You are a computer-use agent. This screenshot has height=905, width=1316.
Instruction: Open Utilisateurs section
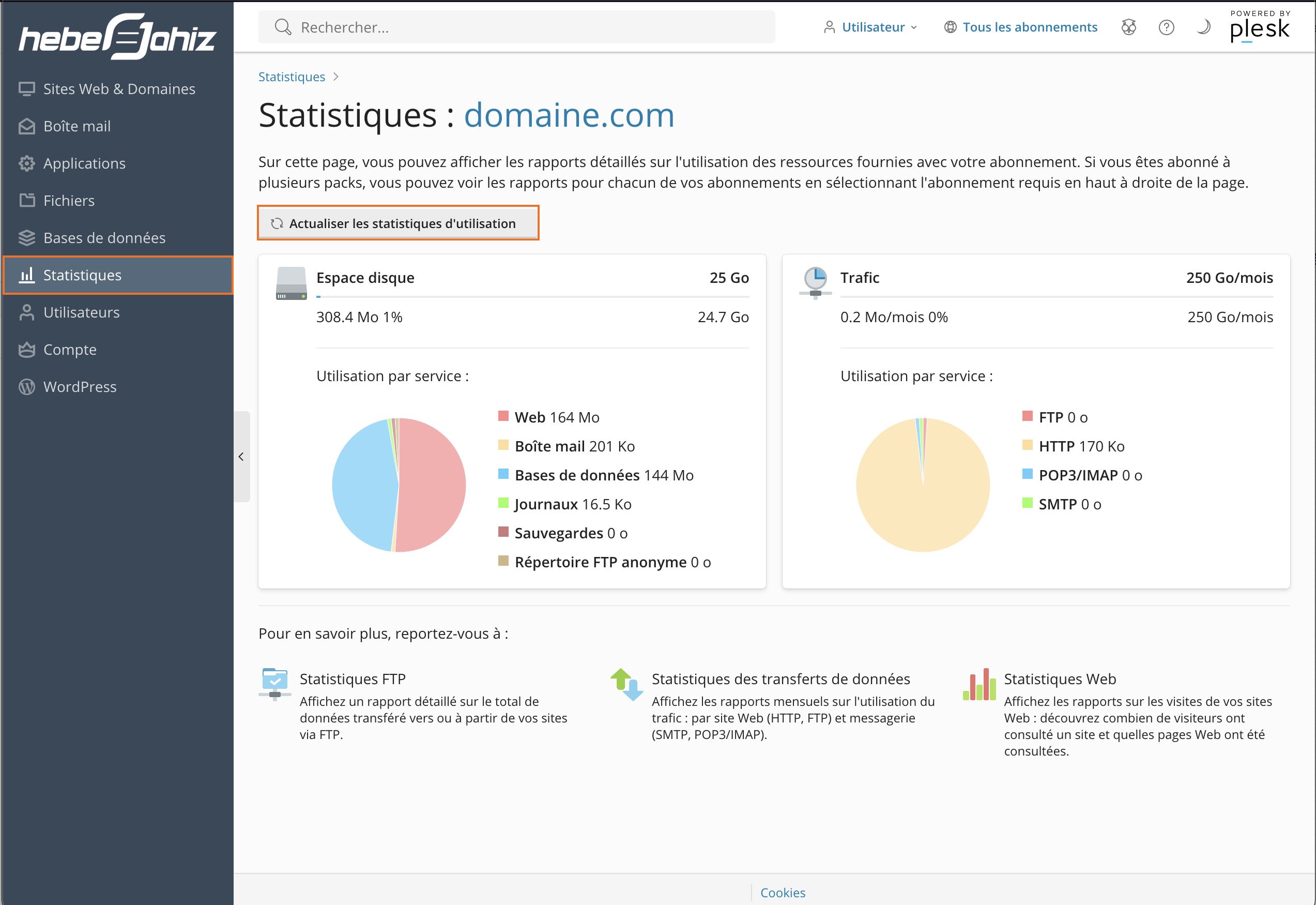[118, 312]
